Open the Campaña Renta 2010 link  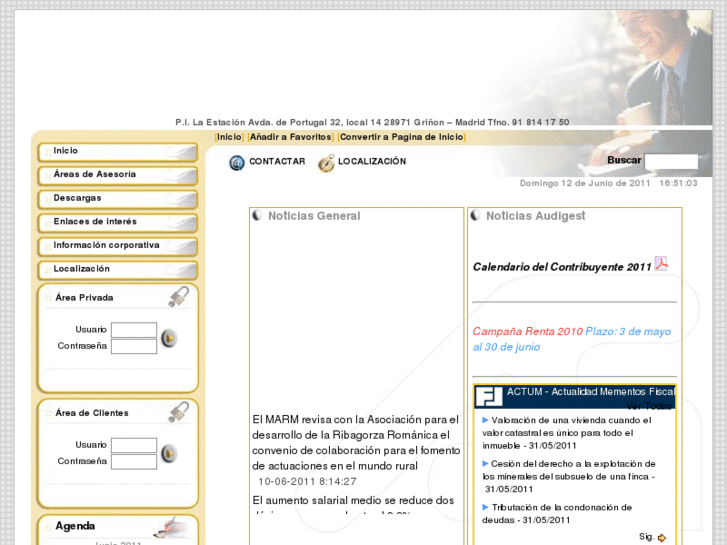pos(528,332)
